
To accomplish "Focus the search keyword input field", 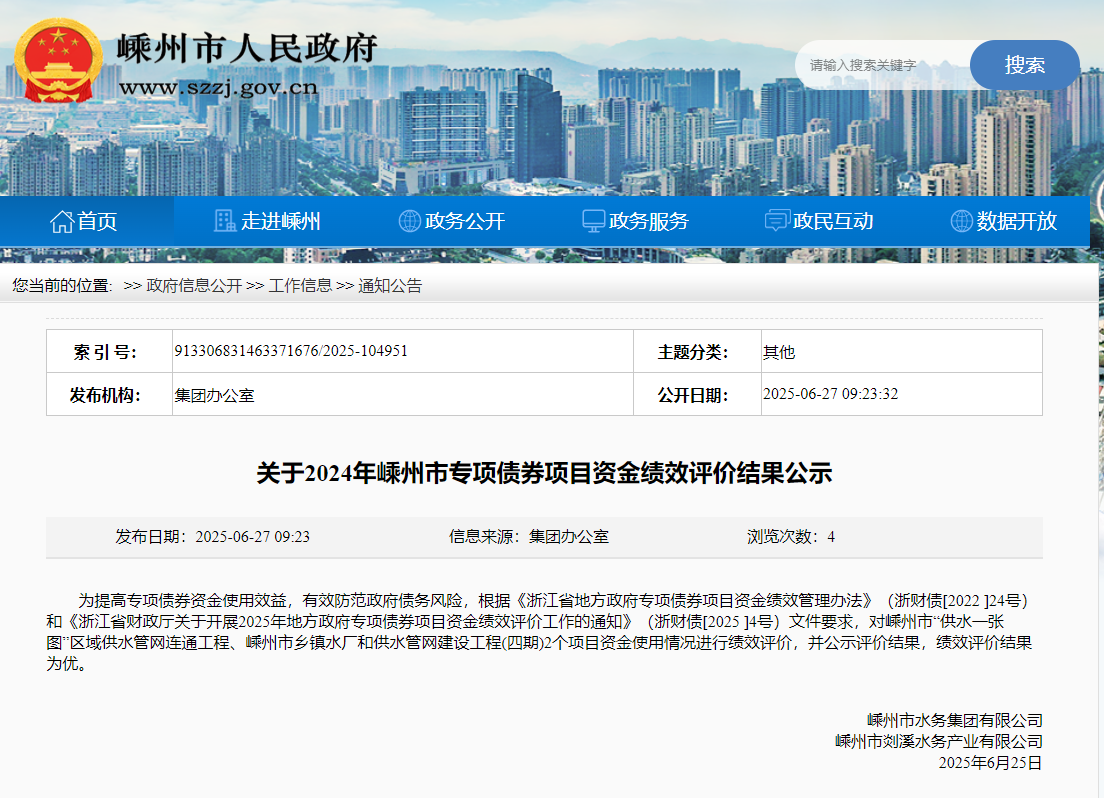I will point(882,65).
